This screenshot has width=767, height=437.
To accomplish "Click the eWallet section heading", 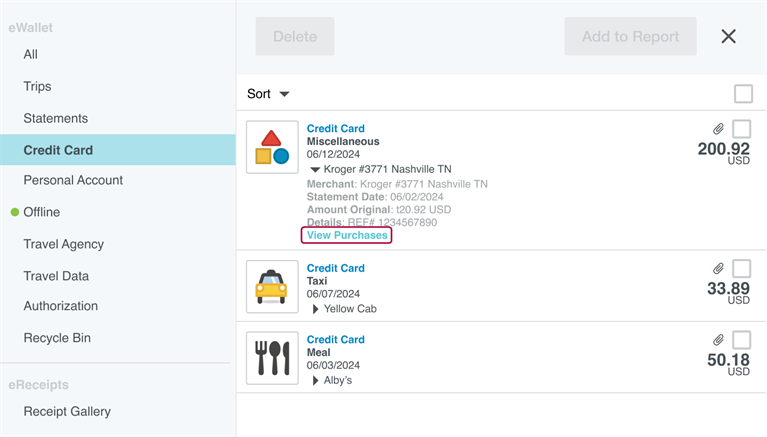I will (x=30, y=27).
